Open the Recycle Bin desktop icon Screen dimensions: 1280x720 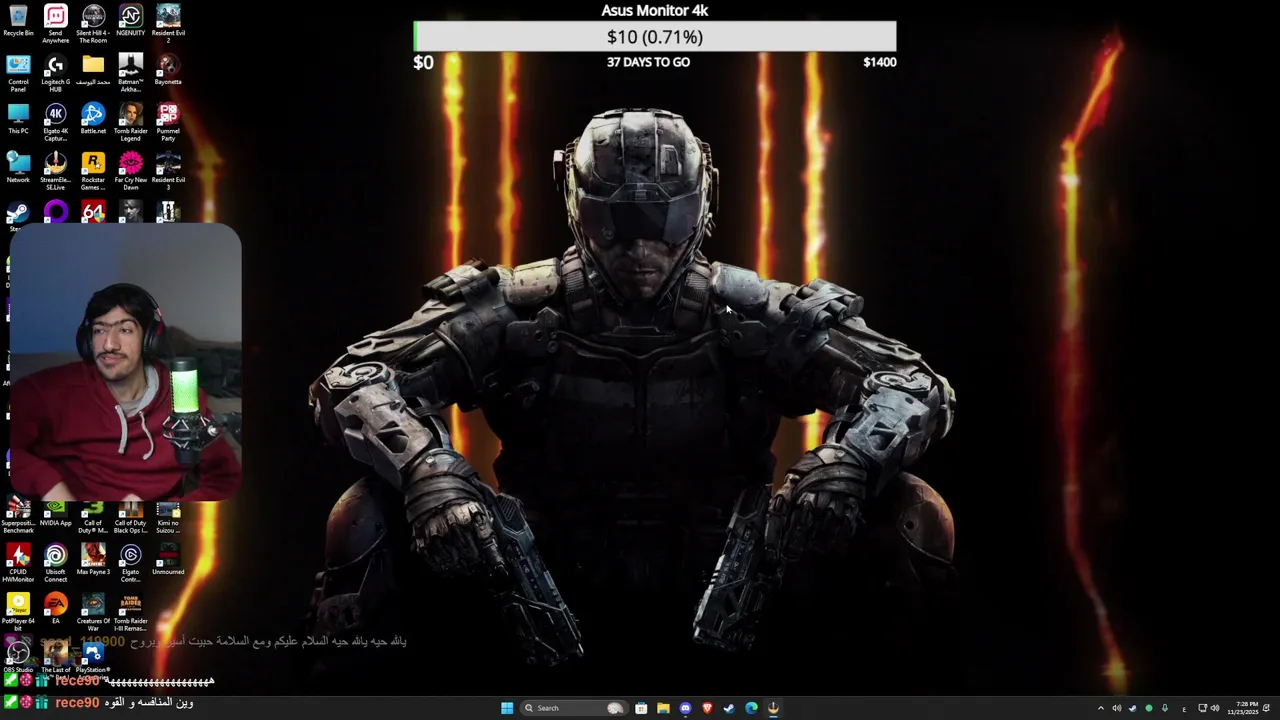click(18, 22)
